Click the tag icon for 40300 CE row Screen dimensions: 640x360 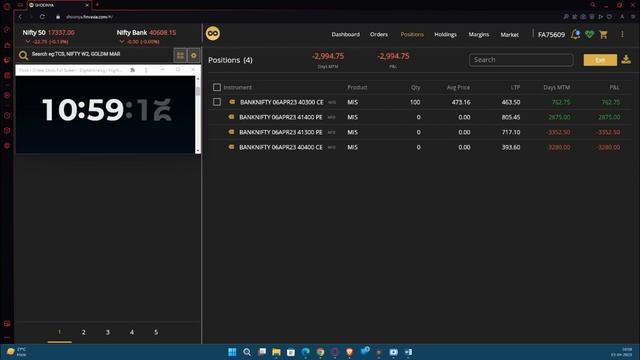coord(232,102)
